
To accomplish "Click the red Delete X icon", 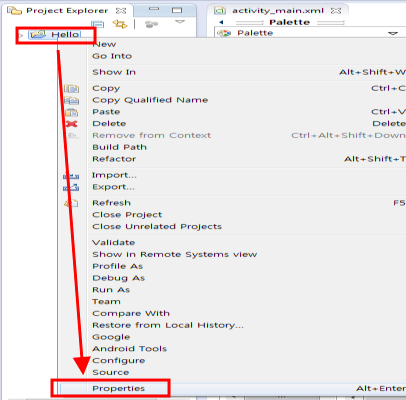I will (x=71, y=124).
